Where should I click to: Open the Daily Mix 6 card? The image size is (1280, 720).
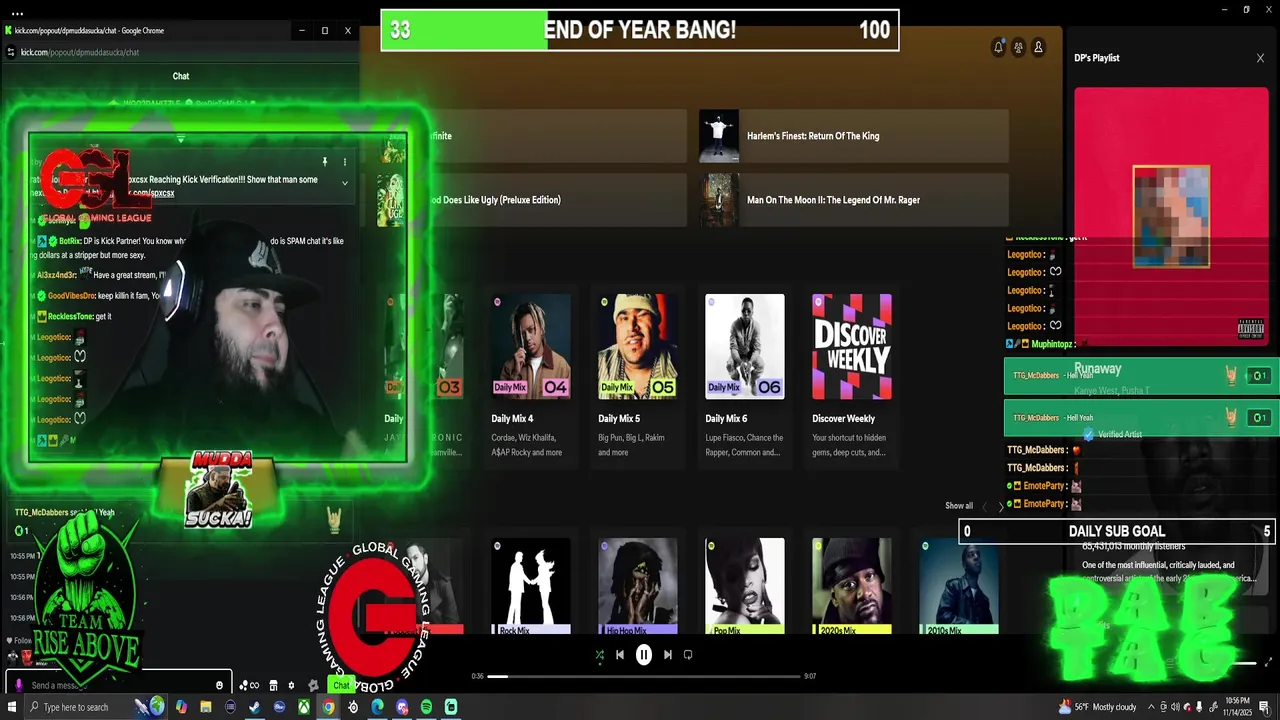[x=745, y=376]
